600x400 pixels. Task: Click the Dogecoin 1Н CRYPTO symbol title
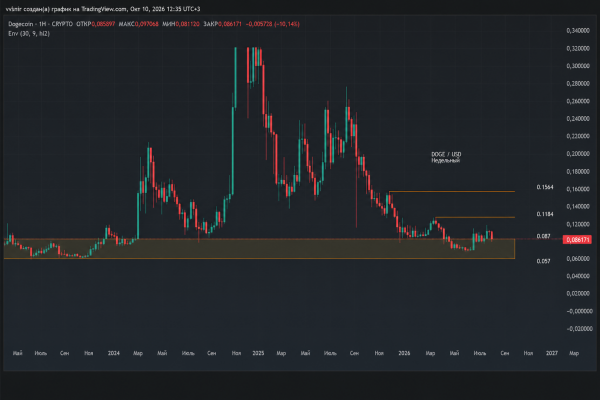click(40, 24)
